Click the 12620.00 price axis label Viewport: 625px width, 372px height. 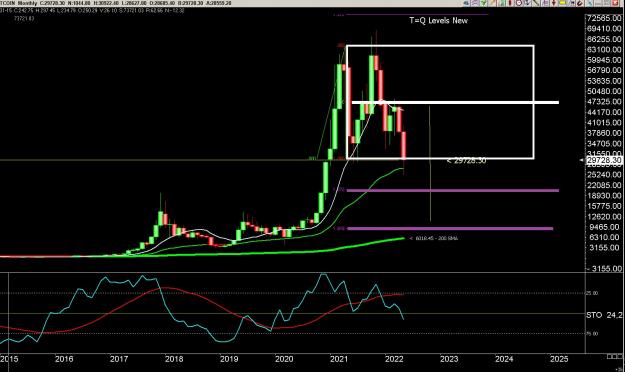click(x=604, y=217)
